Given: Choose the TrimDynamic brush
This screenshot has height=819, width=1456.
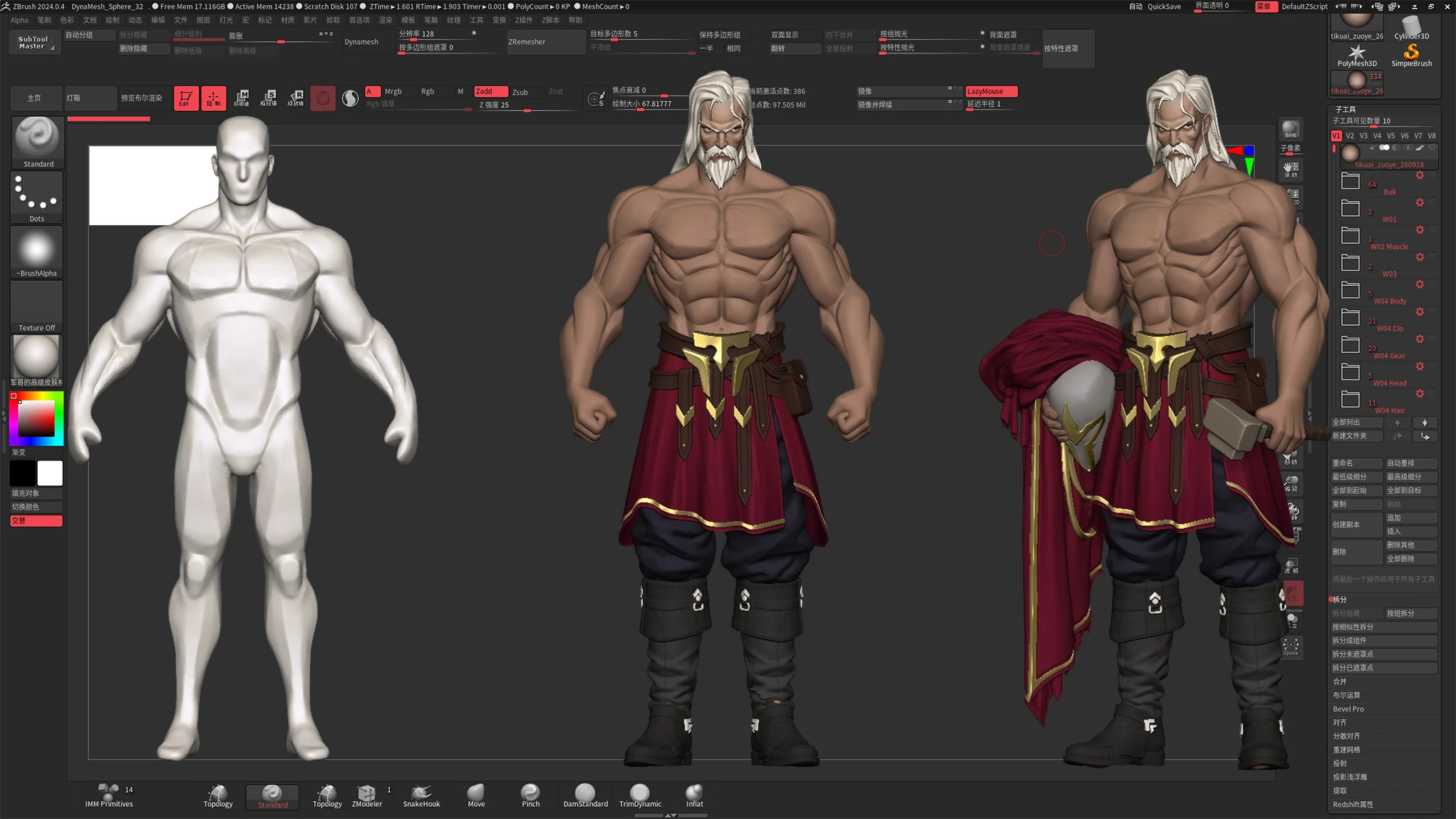Looking at the screenshot, I should point(640,796).
